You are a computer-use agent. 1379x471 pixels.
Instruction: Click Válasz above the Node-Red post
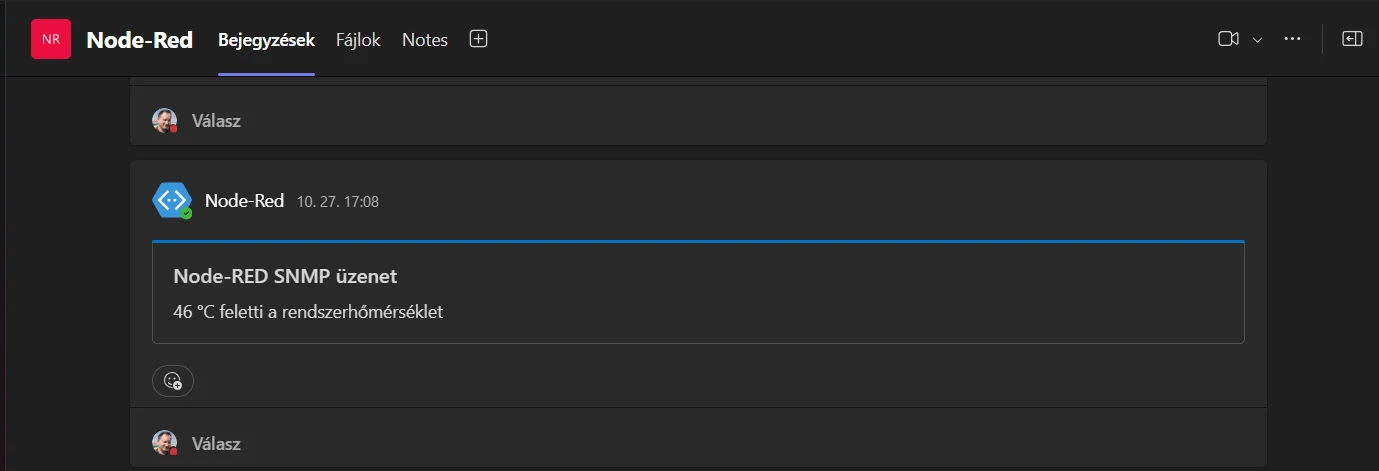pyautogui.click(x=216, y=121)
